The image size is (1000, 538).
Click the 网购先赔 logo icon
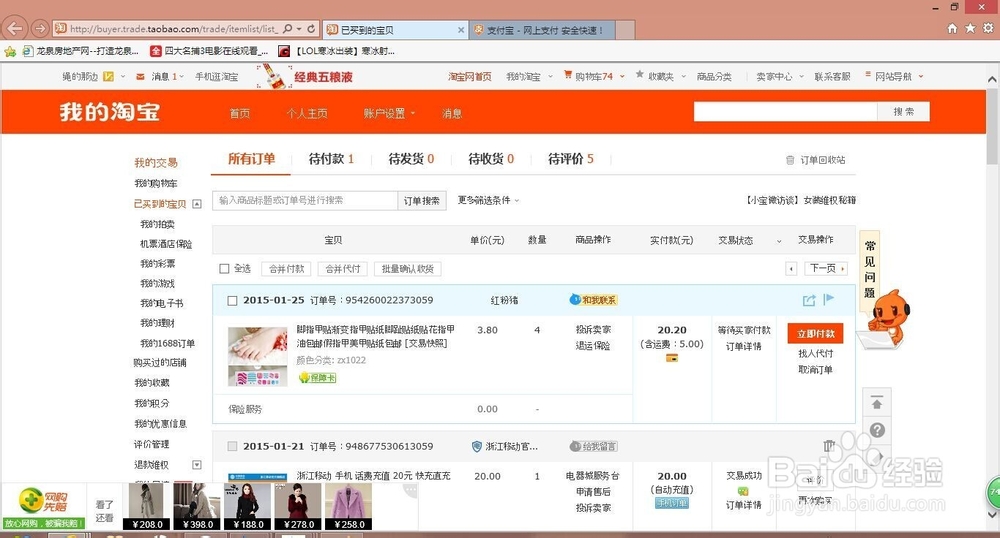tap(43, 501)
